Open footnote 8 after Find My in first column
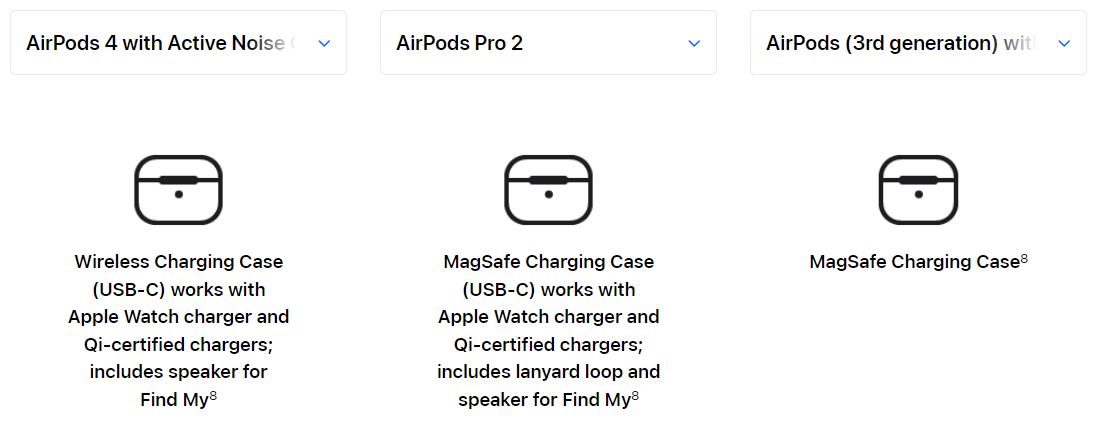Image resolution: width=1110 pixels, height=429 pixels. coord(213,396)
